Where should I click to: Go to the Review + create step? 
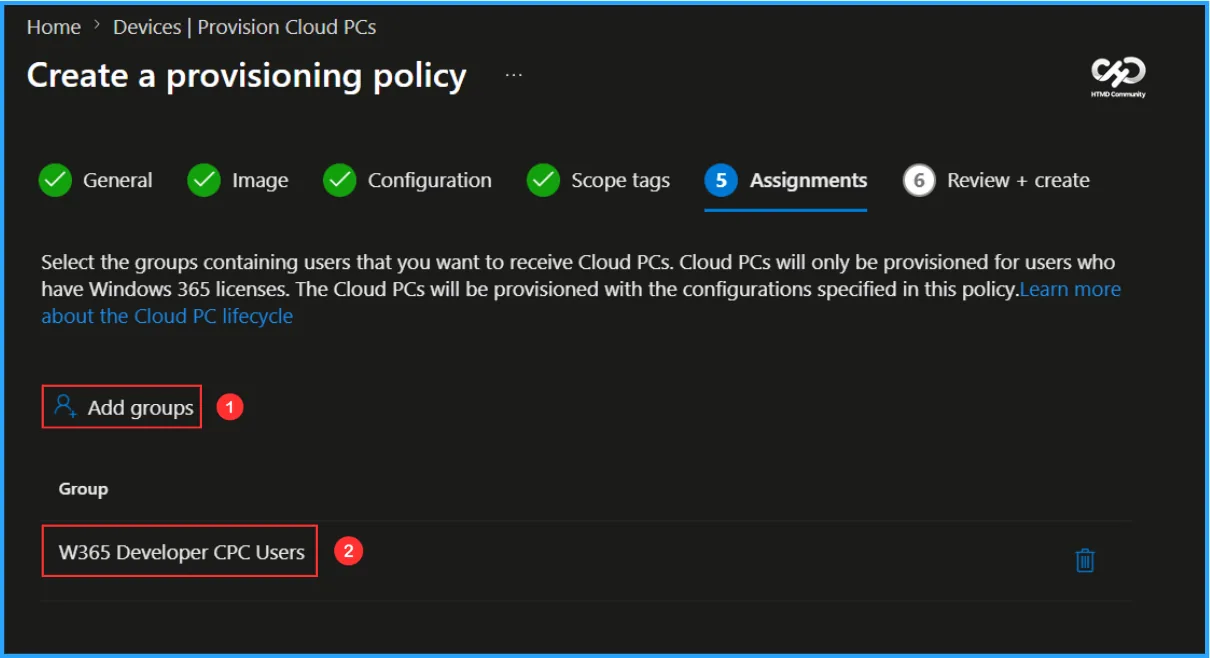[996, 181]
